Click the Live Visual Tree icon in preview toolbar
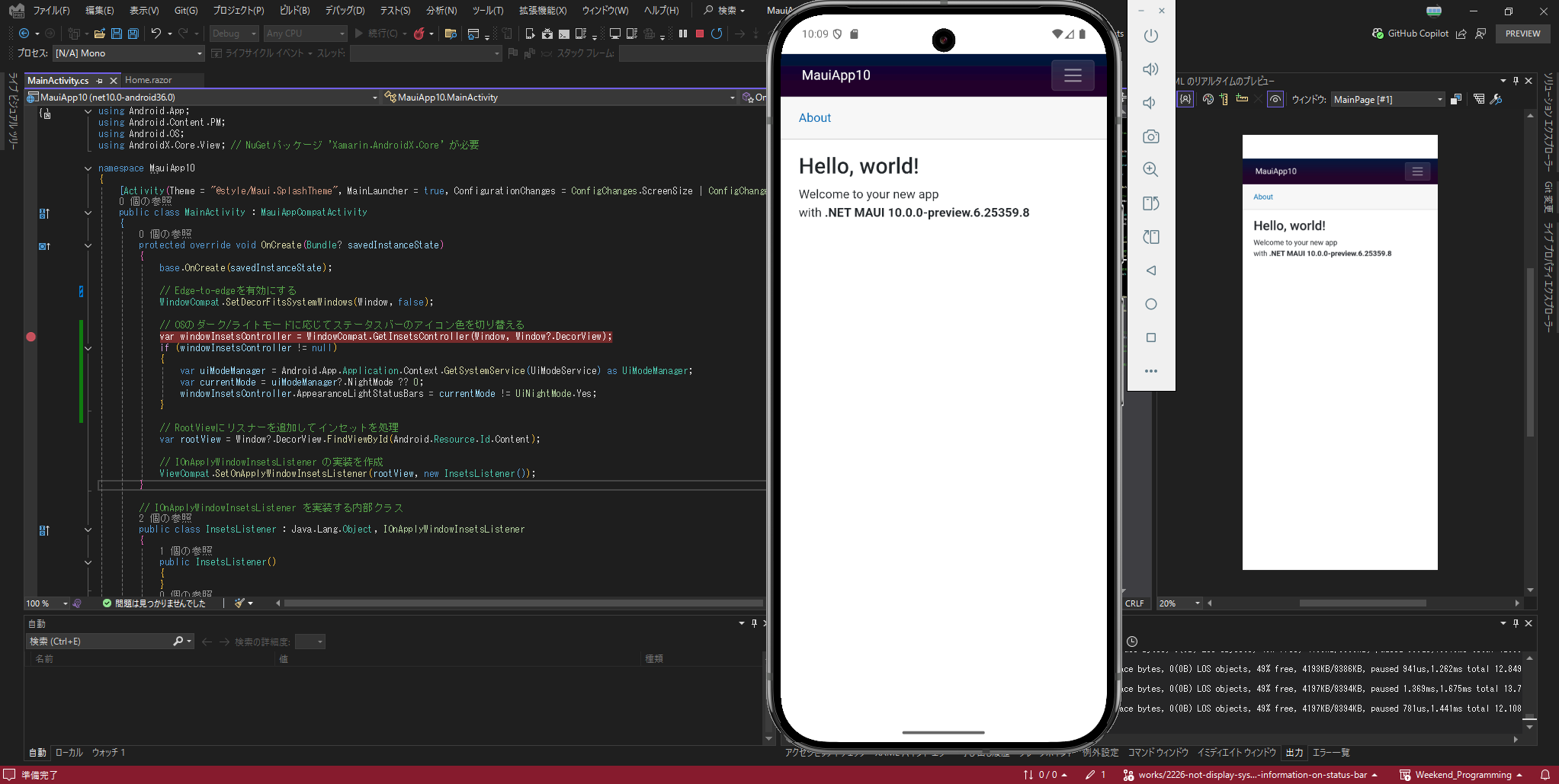The width and height of the screenshot is (1559, 784). 1479,99
